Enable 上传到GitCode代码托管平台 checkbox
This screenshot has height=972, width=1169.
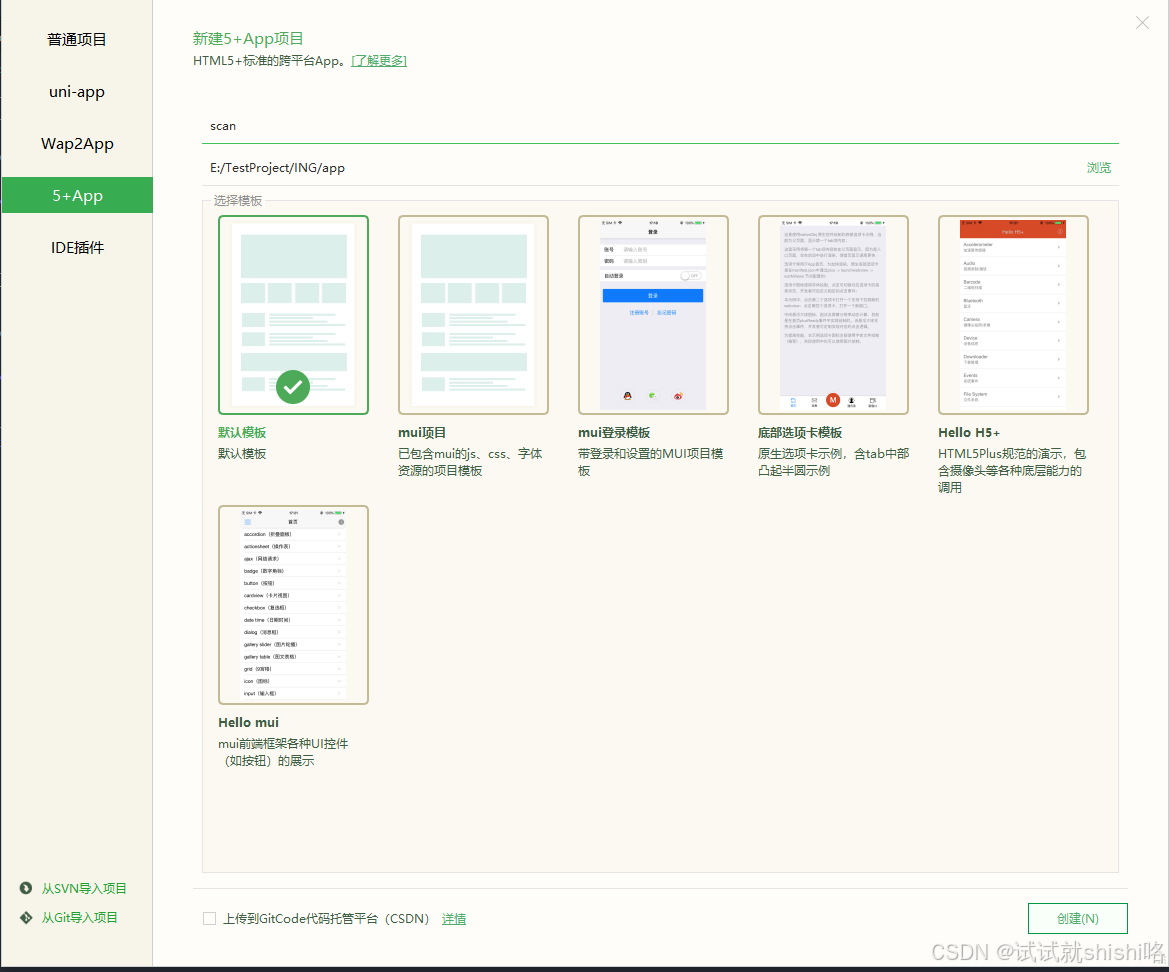coord(209,918)
